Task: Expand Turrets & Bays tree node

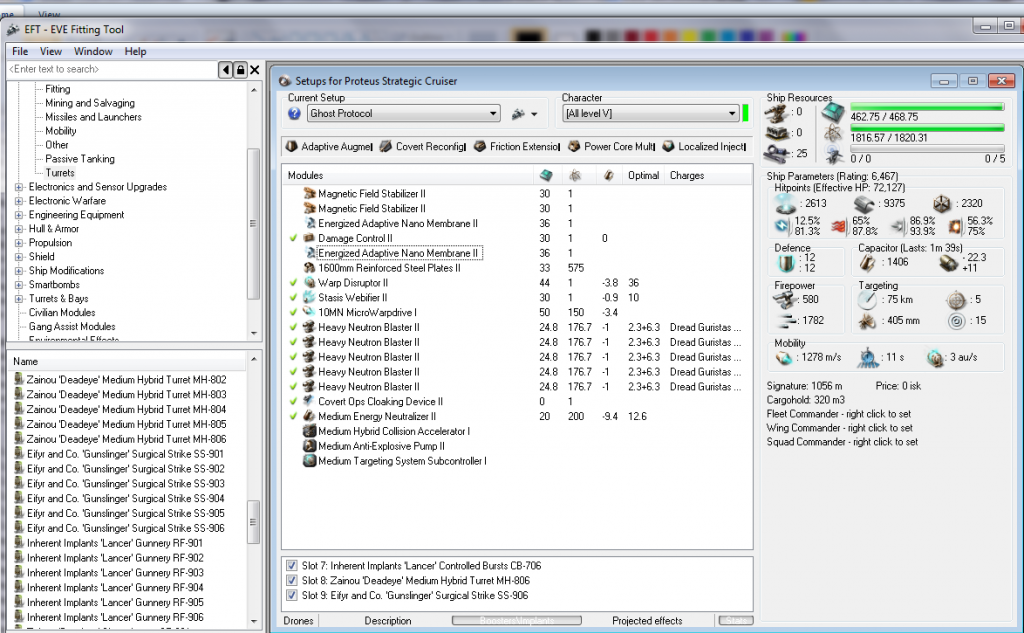Action: (19, 299)
